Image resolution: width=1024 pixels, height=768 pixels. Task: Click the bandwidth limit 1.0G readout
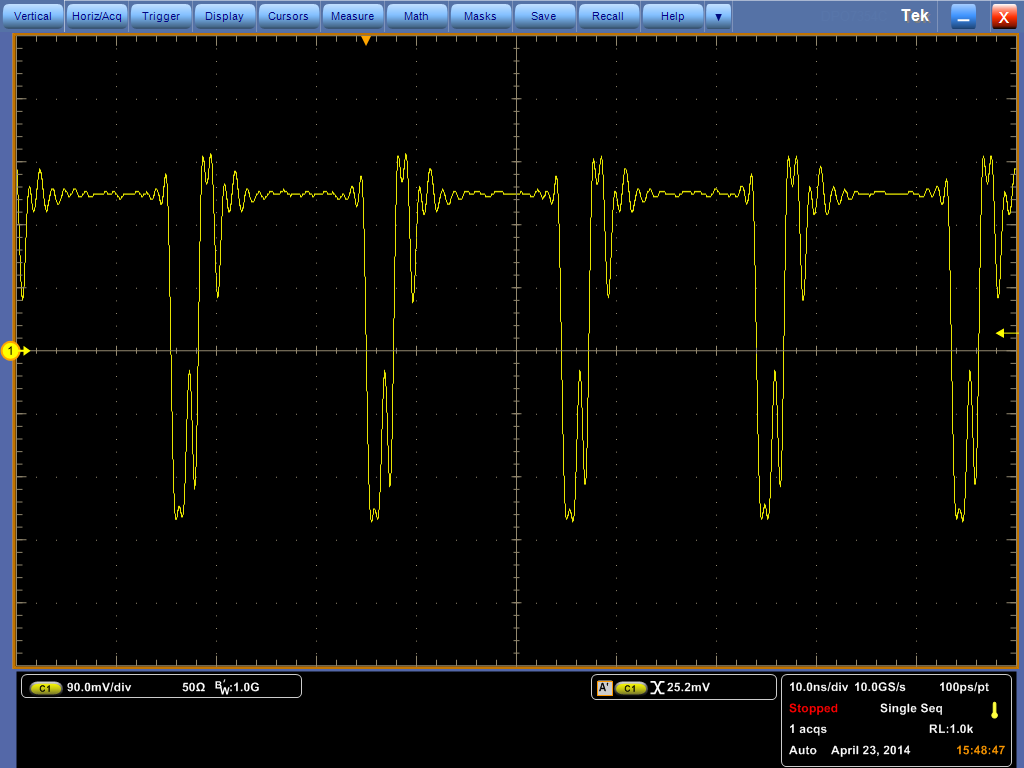(238, 687)
